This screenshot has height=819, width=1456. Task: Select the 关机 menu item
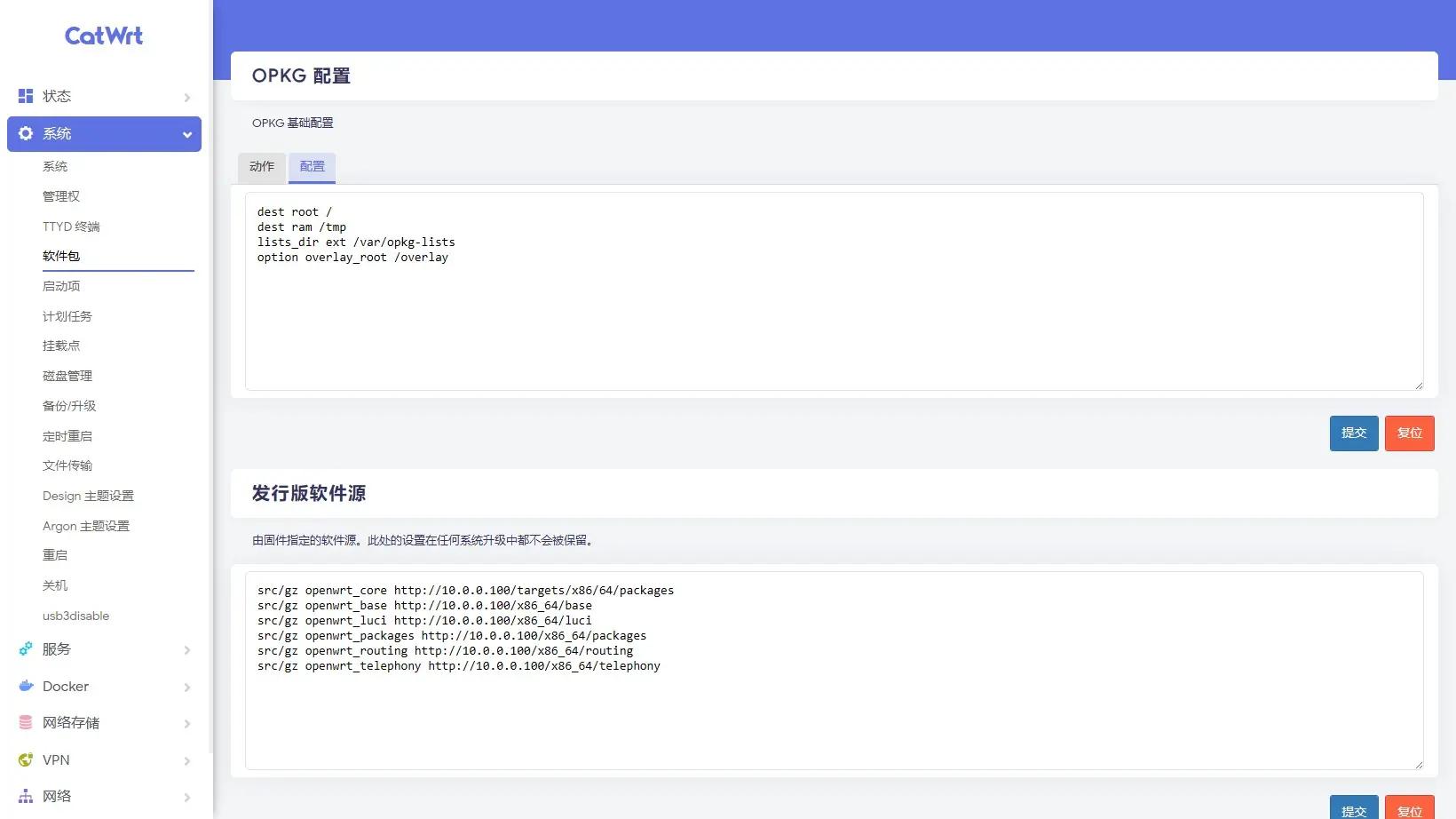click(x=55, y=585)
